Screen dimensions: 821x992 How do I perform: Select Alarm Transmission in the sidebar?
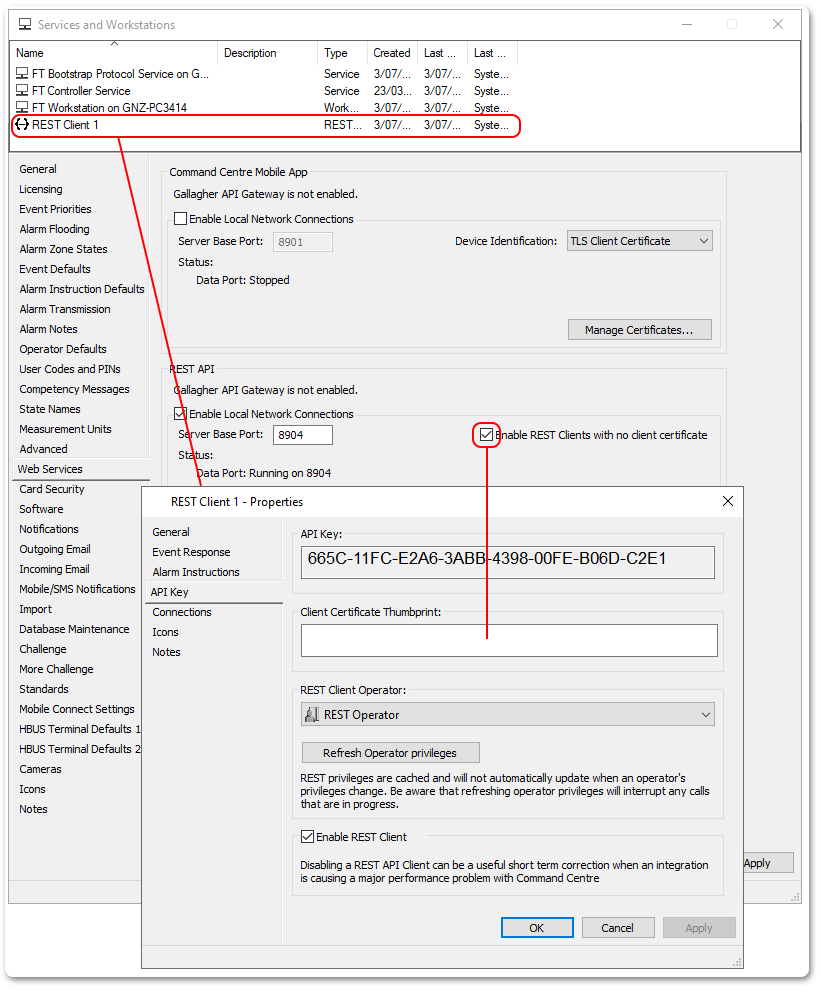(x=65, y=309)
